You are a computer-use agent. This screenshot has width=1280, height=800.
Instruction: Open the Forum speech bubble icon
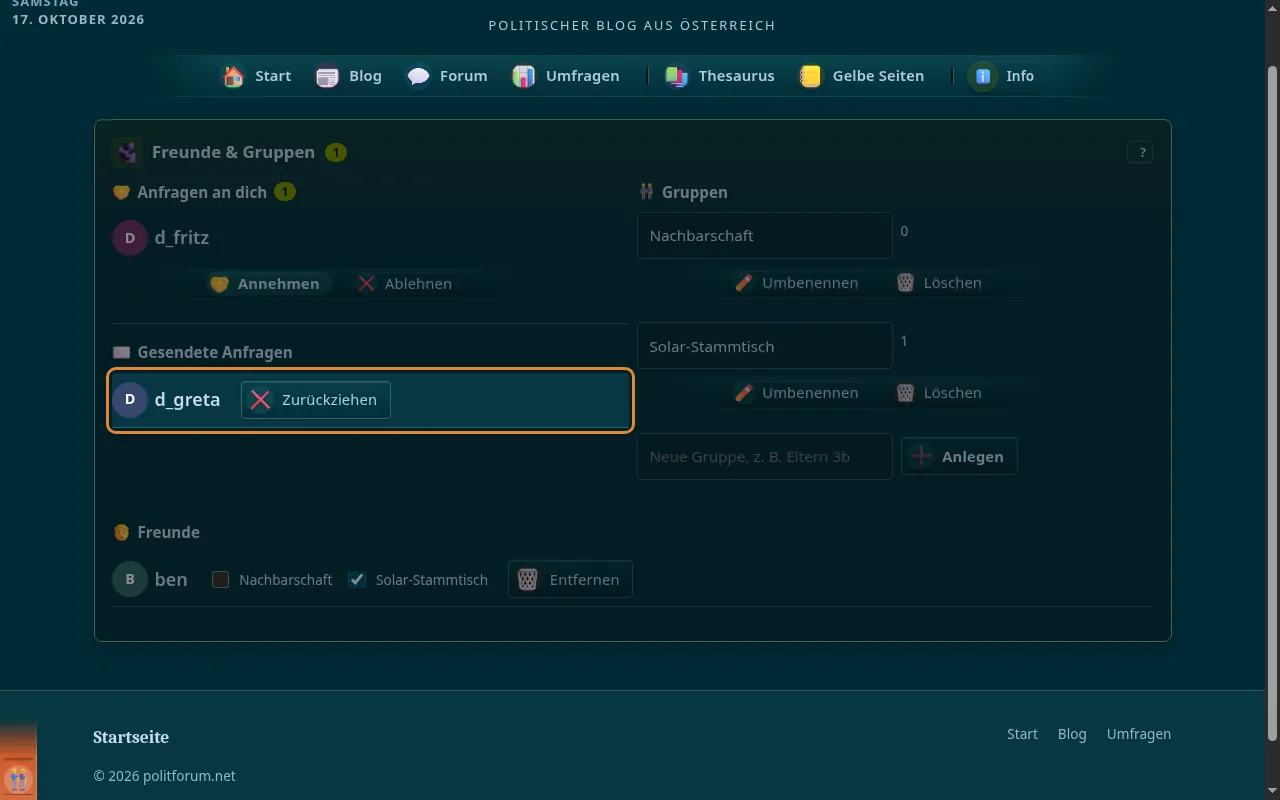(x=418, y=76)
